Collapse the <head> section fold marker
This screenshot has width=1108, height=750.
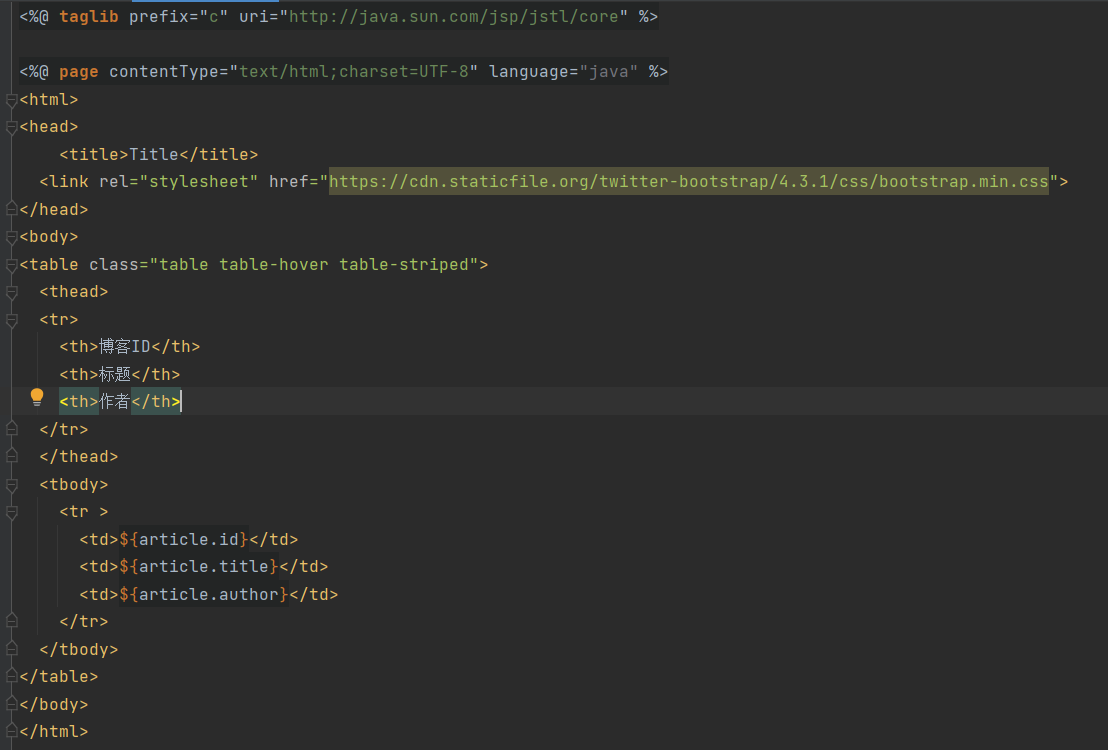(x=11, y=127)
